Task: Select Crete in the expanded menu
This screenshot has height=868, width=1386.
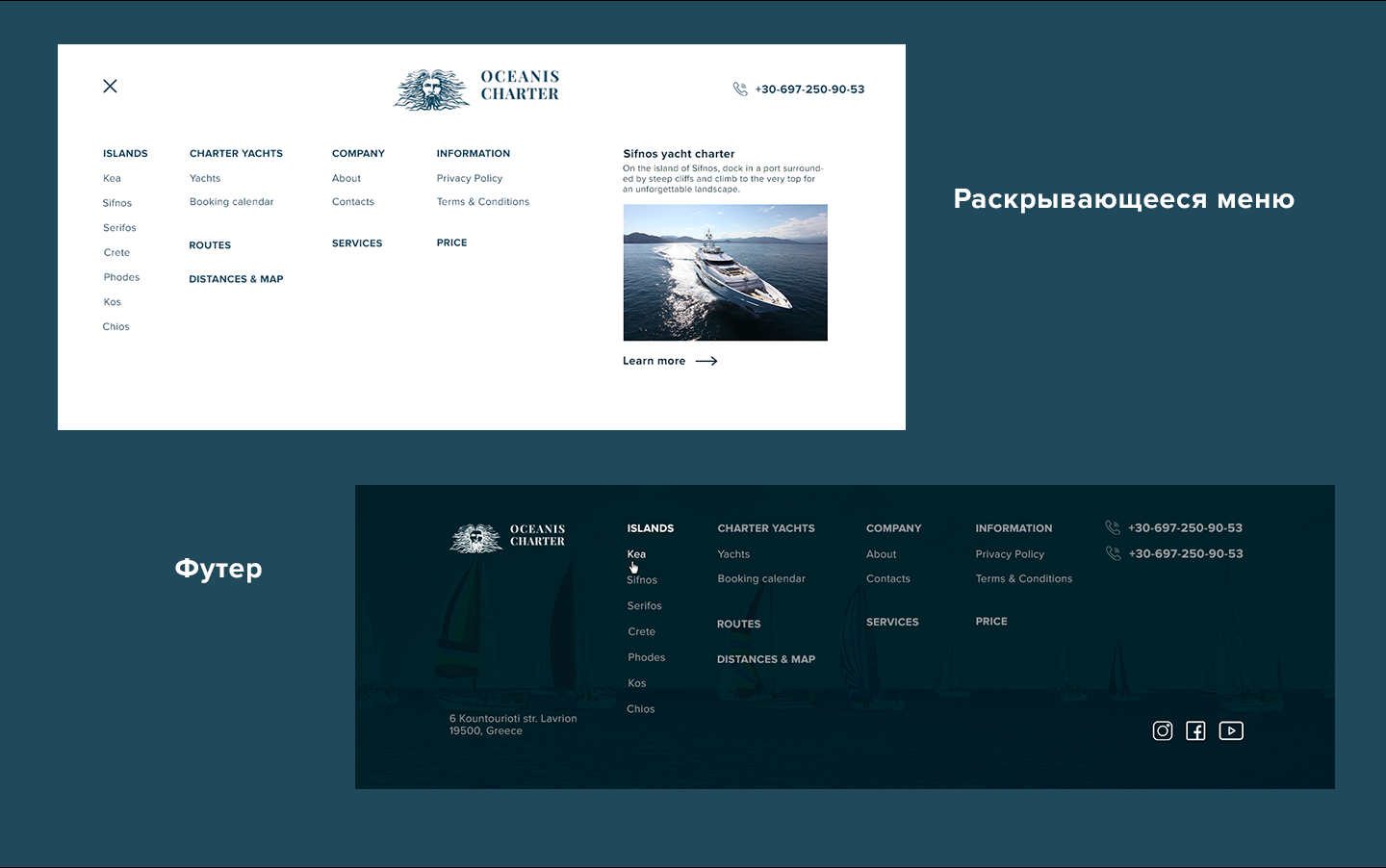Action: click(116, 253)
